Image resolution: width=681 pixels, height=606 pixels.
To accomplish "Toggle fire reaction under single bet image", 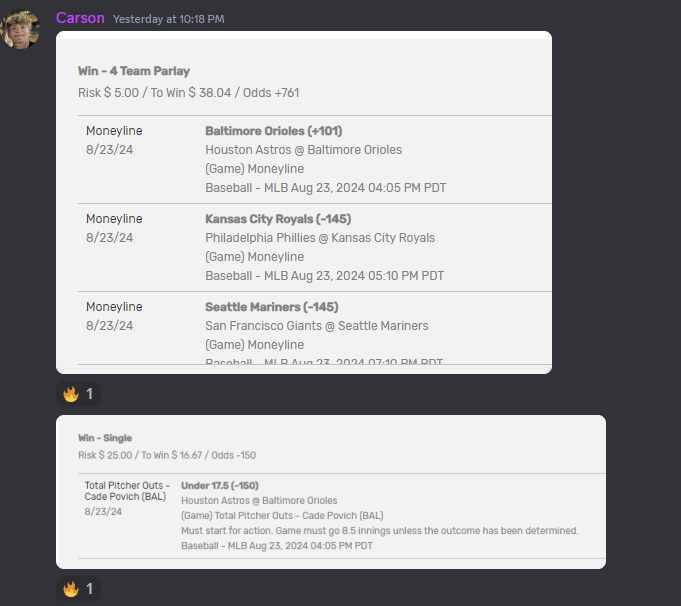I will click(x=78, y=589).
